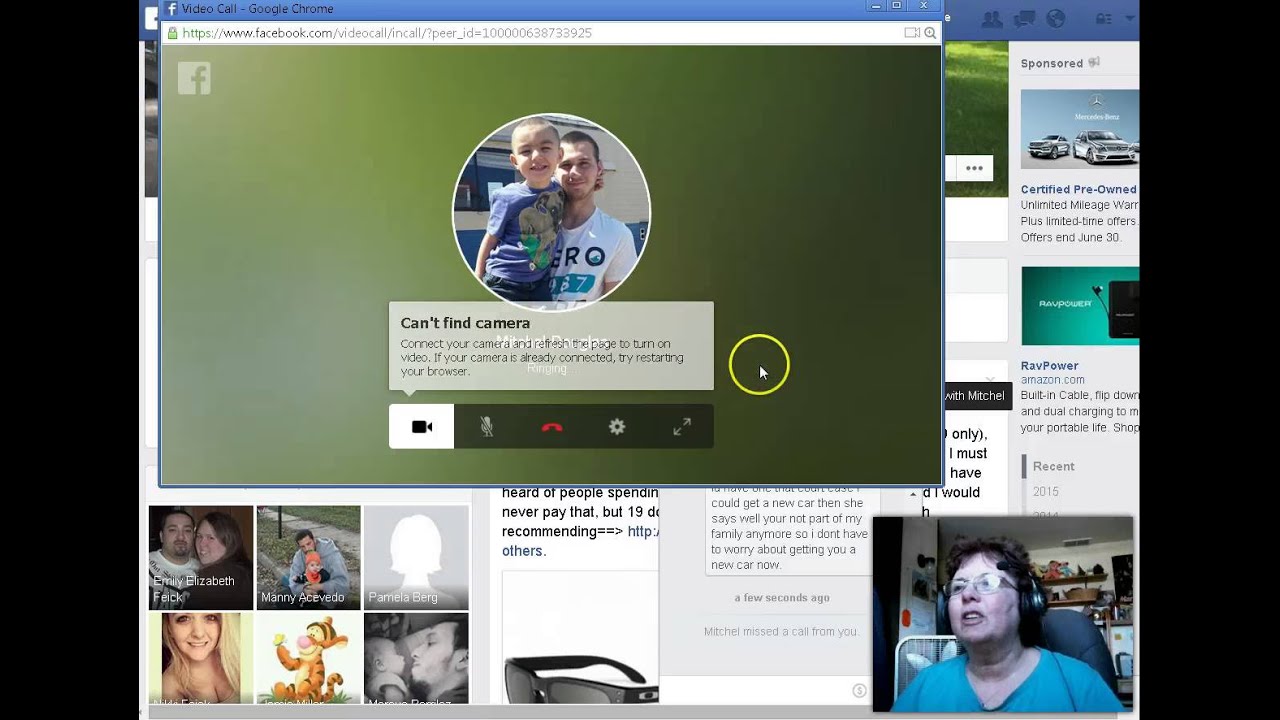Click the caller's circular profile picture
This screenshot has height=720, width=1280.
[551, 212]
